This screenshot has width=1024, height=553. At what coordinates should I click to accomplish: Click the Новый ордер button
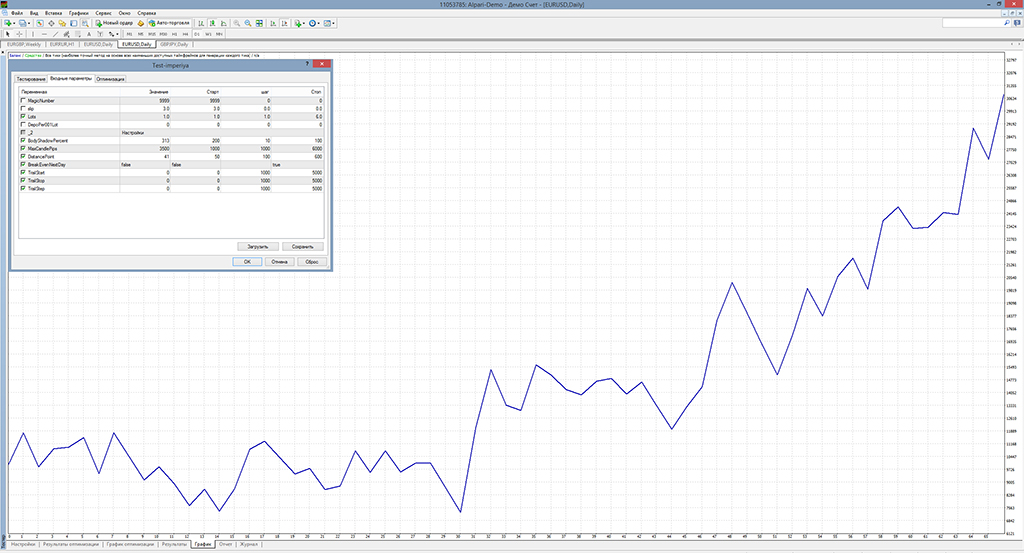tap(114, 23)
